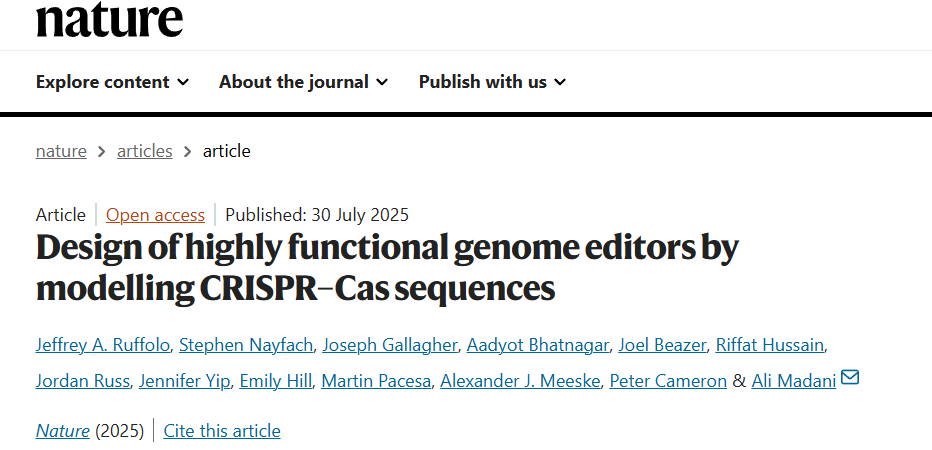Expand the Publish with us menu
Viewport: 932px width, 450px height.
(x=492, y=82)
